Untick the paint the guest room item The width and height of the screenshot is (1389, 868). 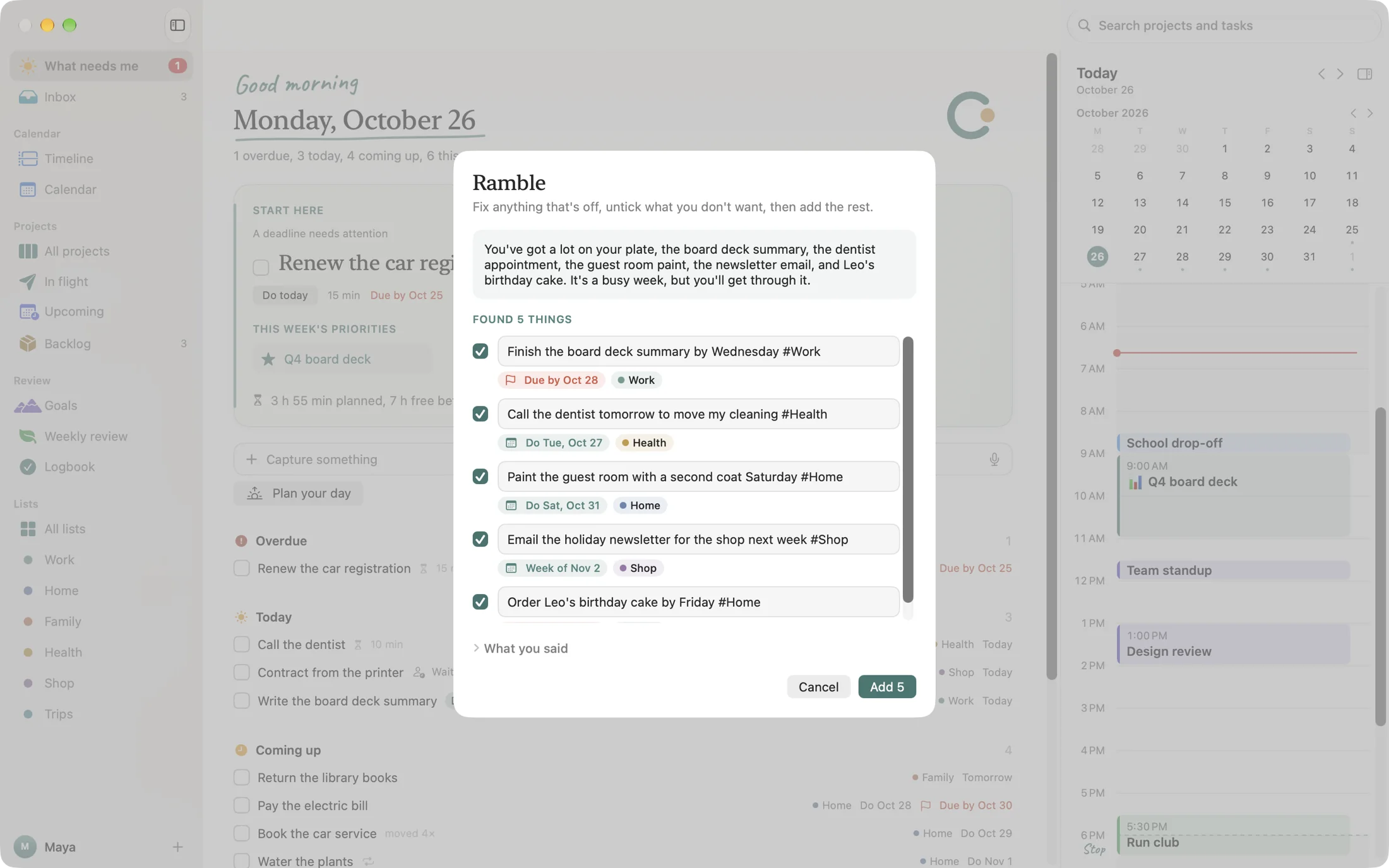point(480,476)
